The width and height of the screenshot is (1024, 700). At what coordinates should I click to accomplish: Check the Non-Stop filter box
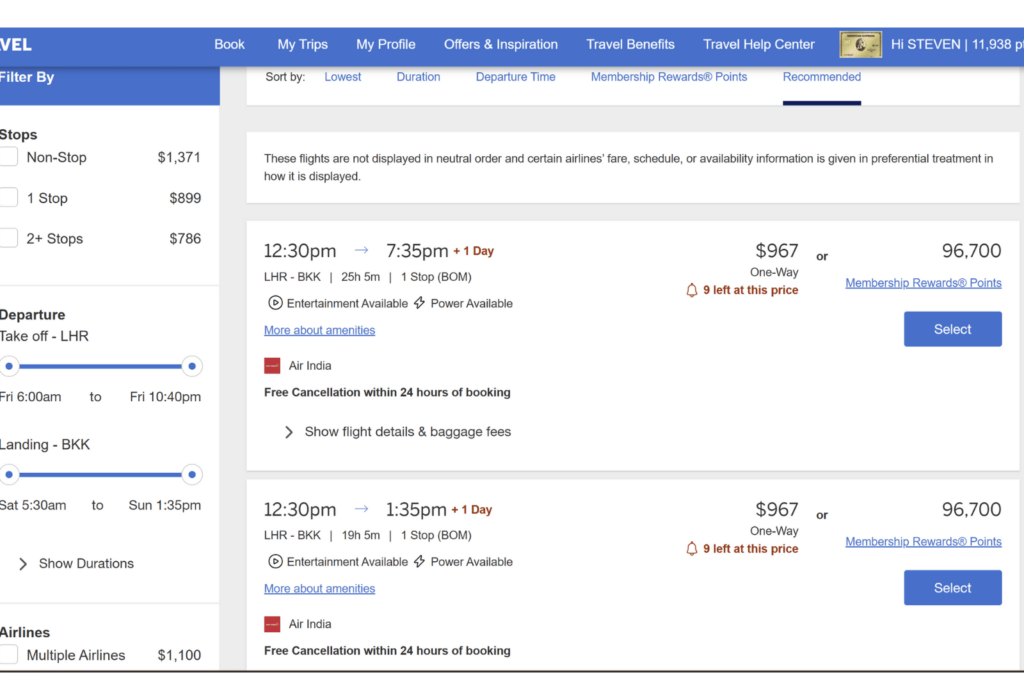coord(8,157)
